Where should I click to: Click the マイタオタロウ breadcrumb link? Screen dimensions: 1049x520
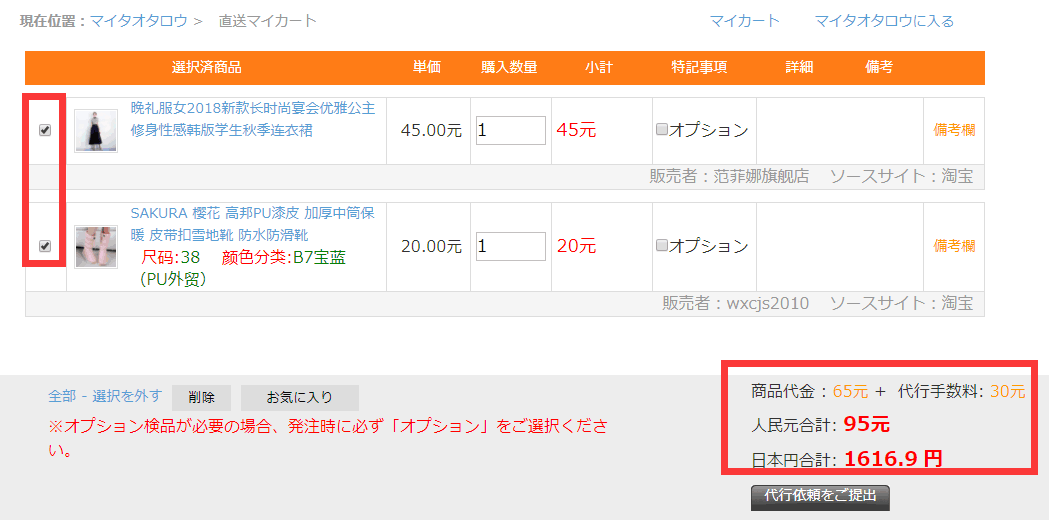point(137,21)
